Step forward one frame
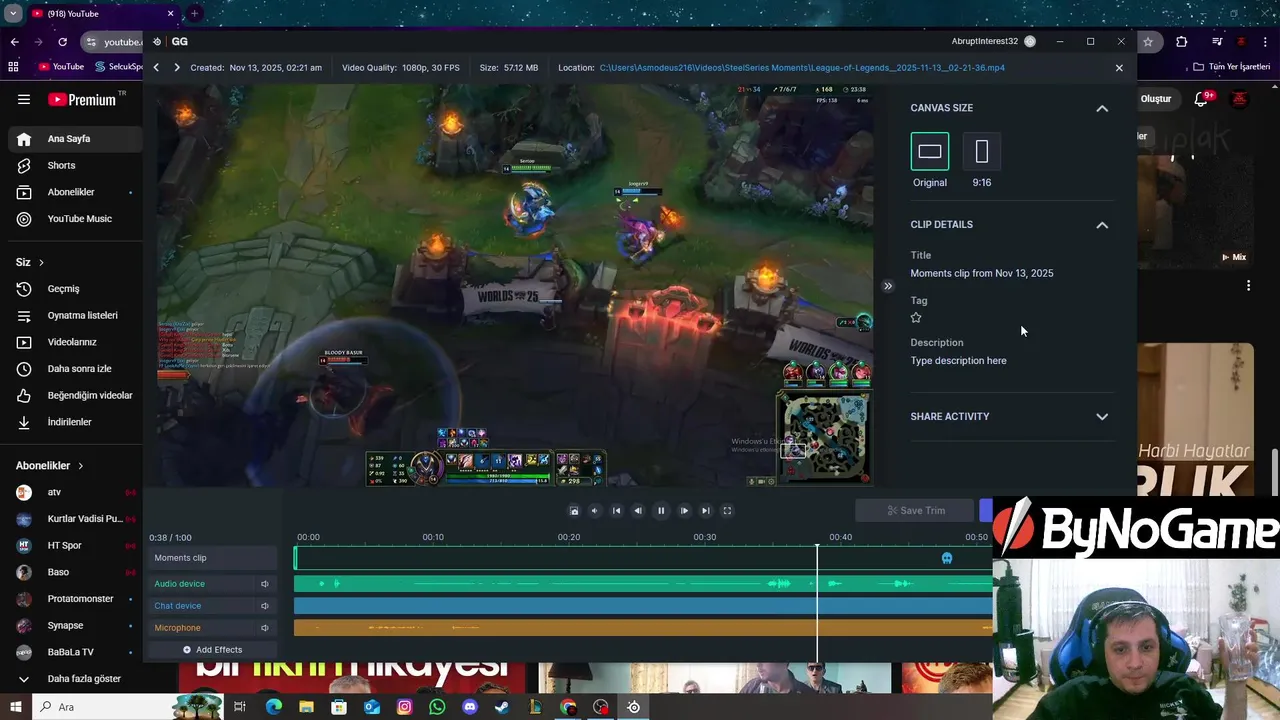Image resolution: width=1280 pixels, height=720 pixels. [684, 511]
